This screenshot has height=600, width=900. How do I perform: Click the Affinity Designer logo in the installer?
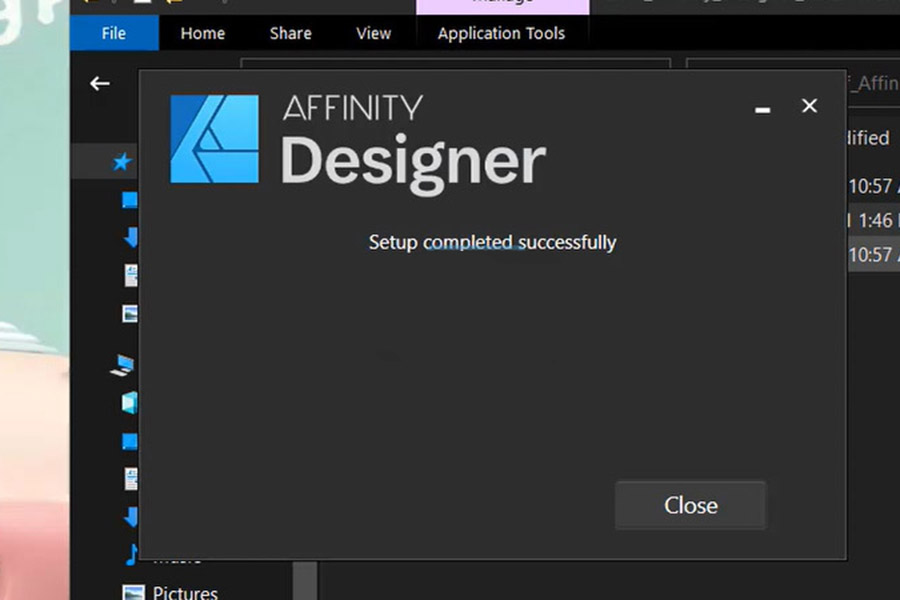[214, 139]
